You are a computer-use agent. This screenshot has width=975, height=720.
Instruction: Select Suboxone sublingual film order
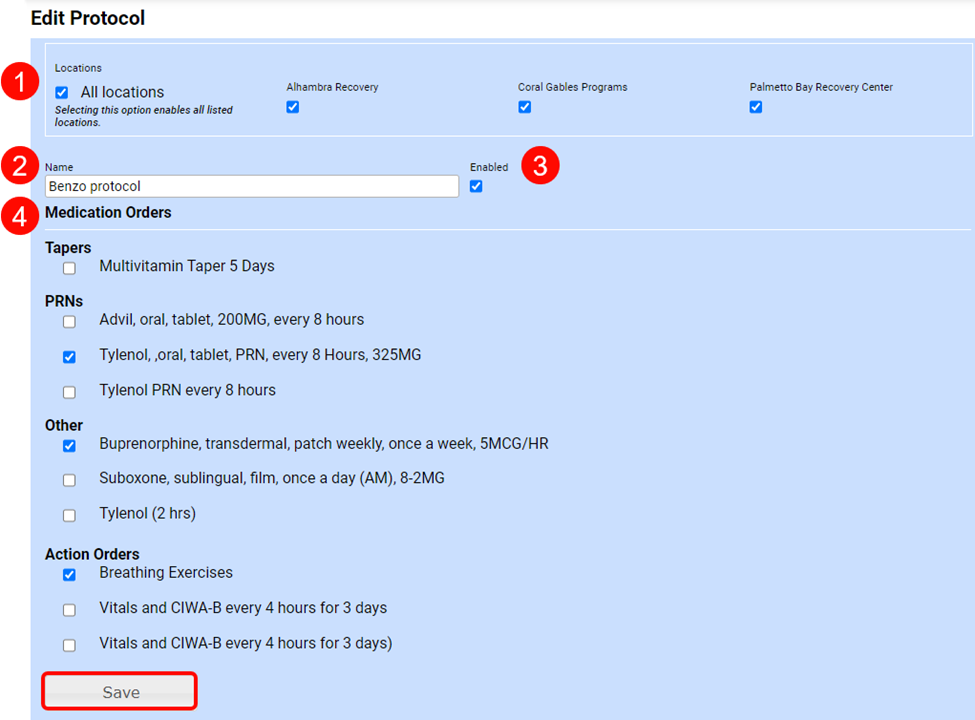[x=69, y=480]
